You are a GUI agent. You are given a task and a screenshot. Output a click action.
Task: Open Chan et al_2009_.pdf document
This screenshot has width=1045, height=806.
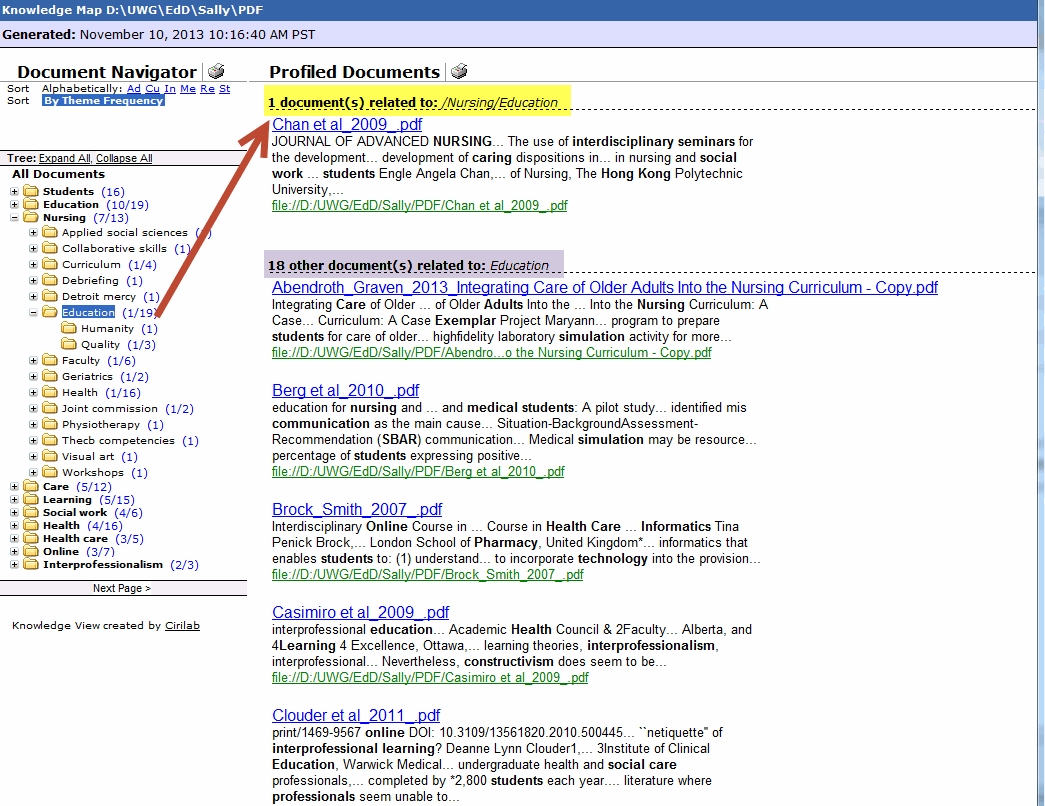(347, 125)
